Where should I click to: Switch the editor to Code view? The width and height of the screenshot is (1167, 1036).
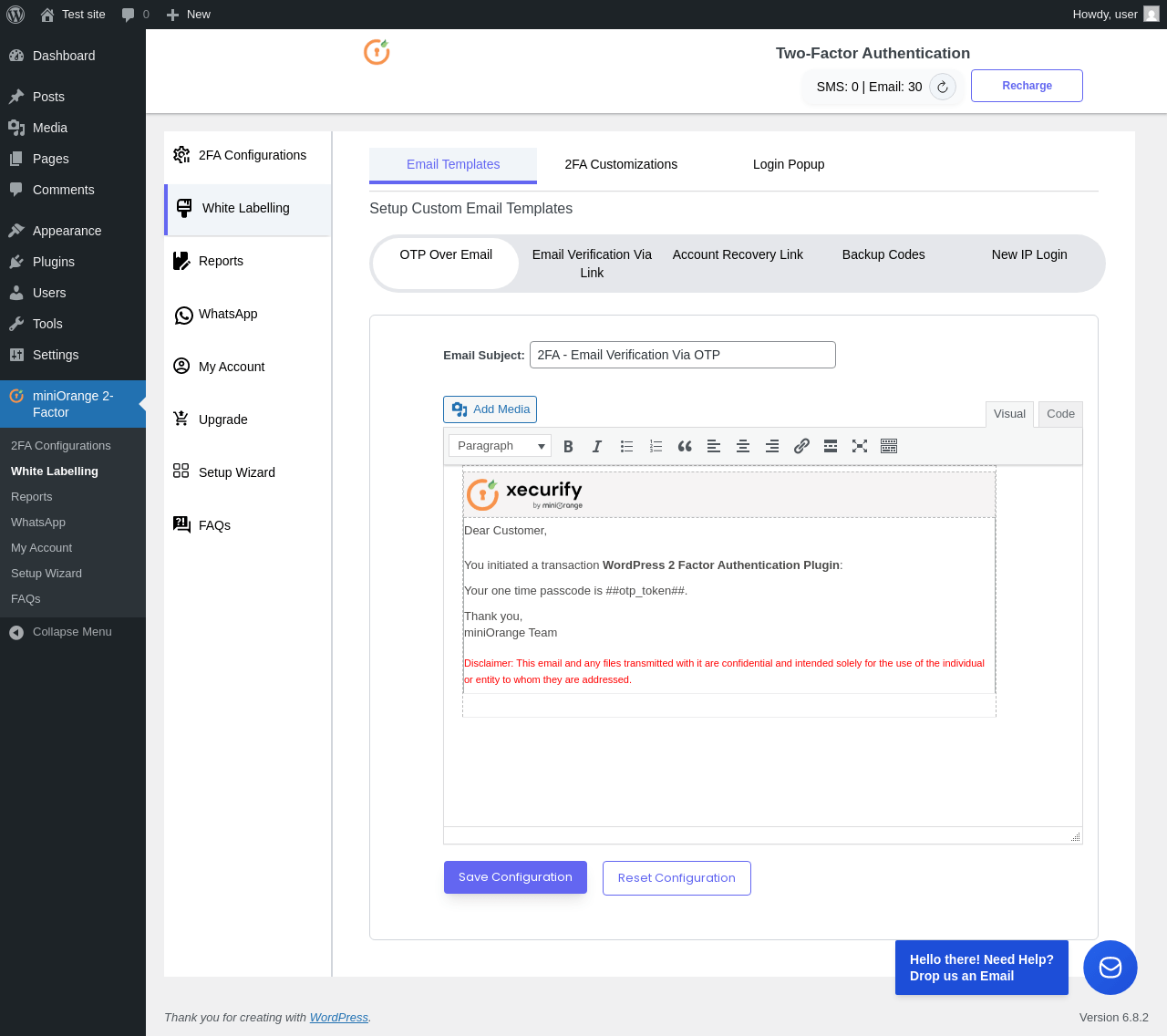1060,414
